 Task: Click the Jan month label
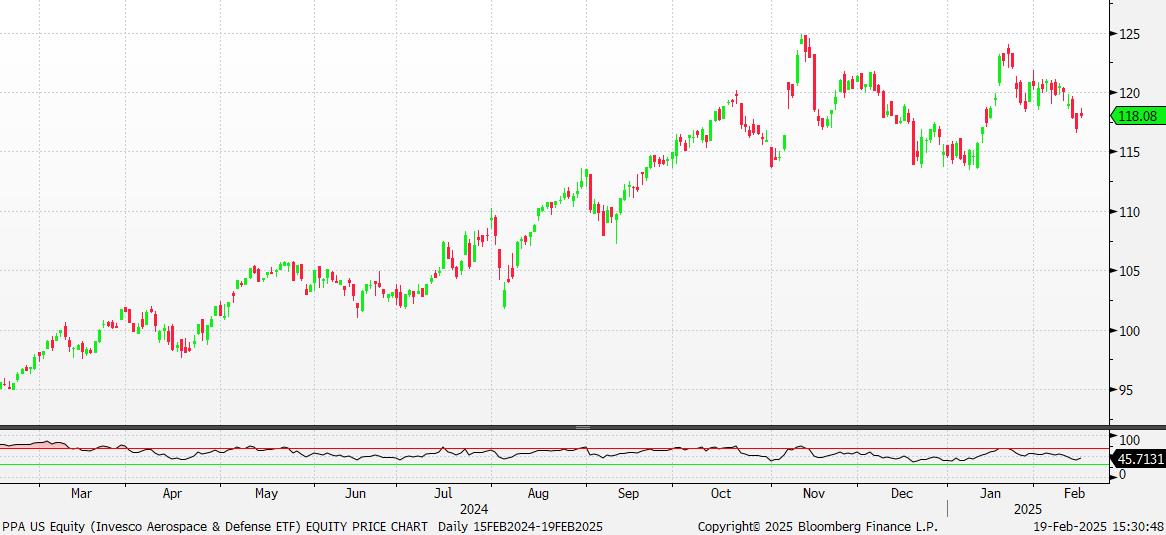(990, 493)
